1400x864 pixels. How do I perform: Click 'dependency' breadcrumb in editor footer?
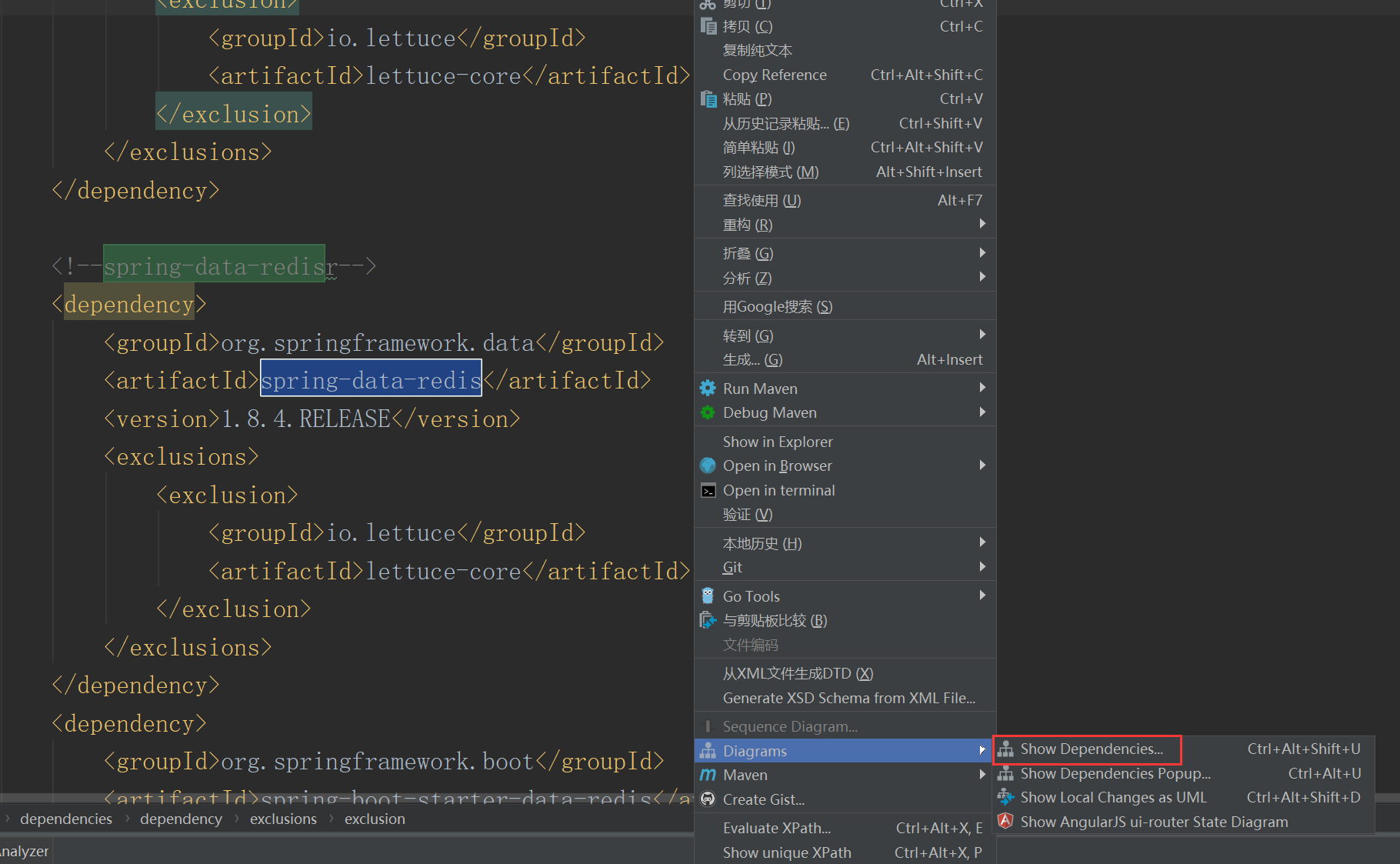pyautogui.click(x=181, y=819)
